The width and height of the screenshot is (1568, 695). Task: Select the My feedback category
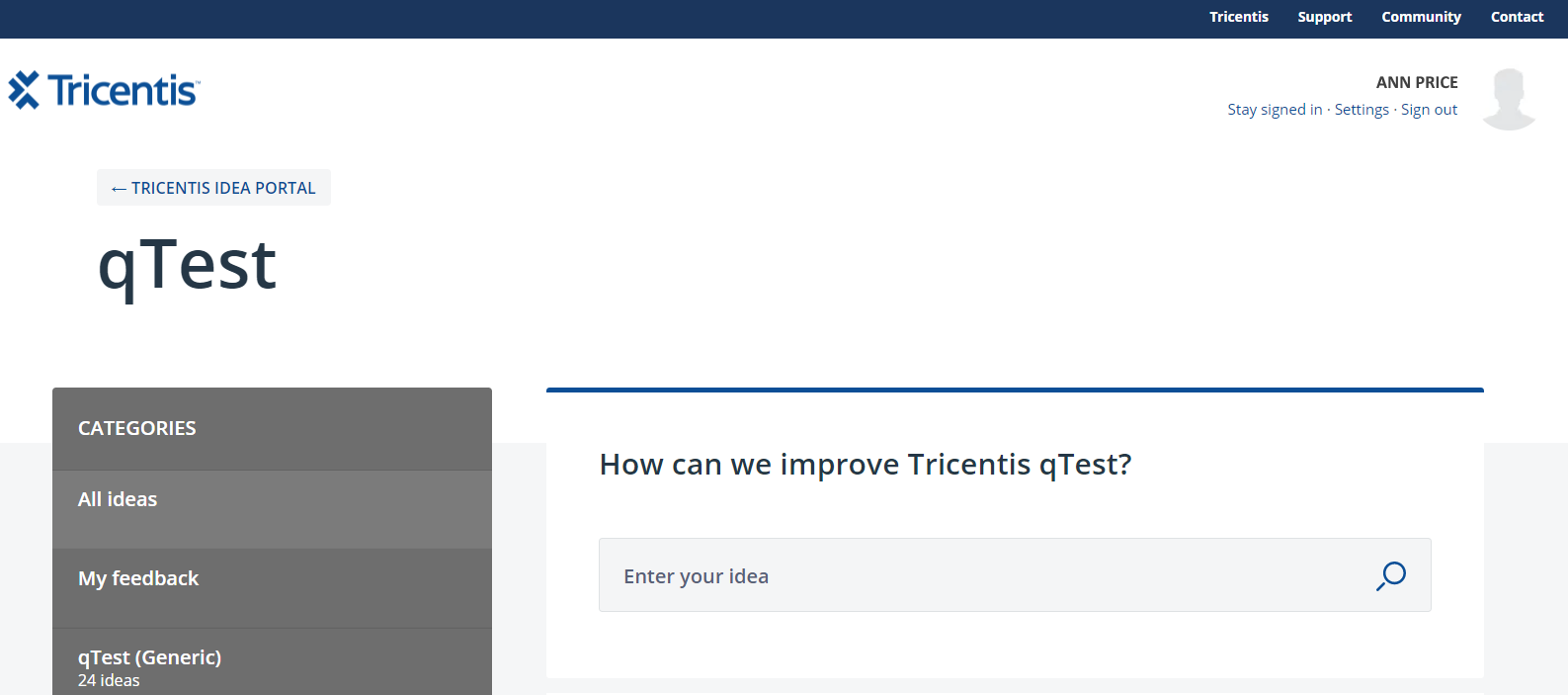coord(138,578)
